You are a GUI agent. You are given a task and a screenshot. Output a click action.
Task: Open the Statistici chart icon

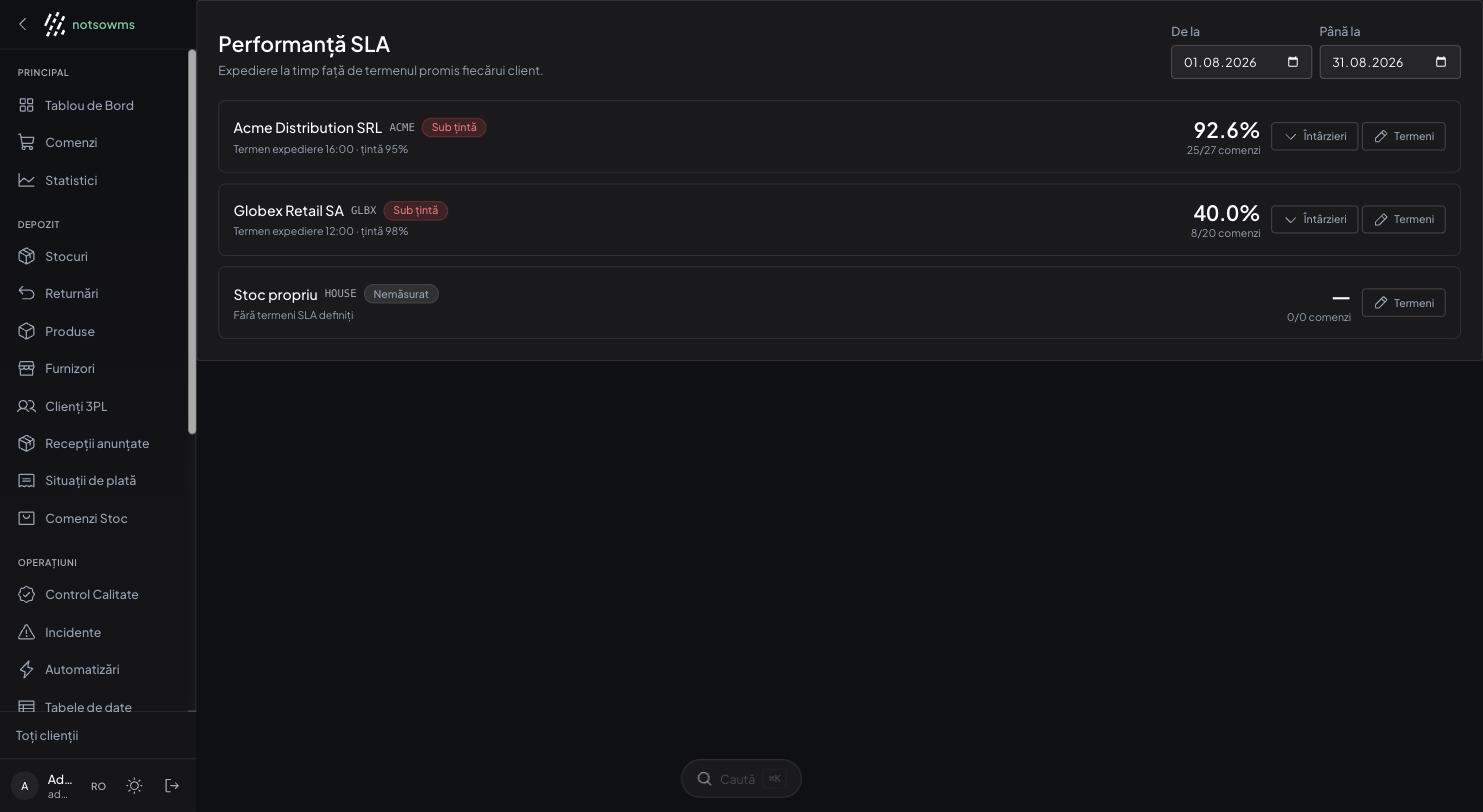tap(27, 180)
